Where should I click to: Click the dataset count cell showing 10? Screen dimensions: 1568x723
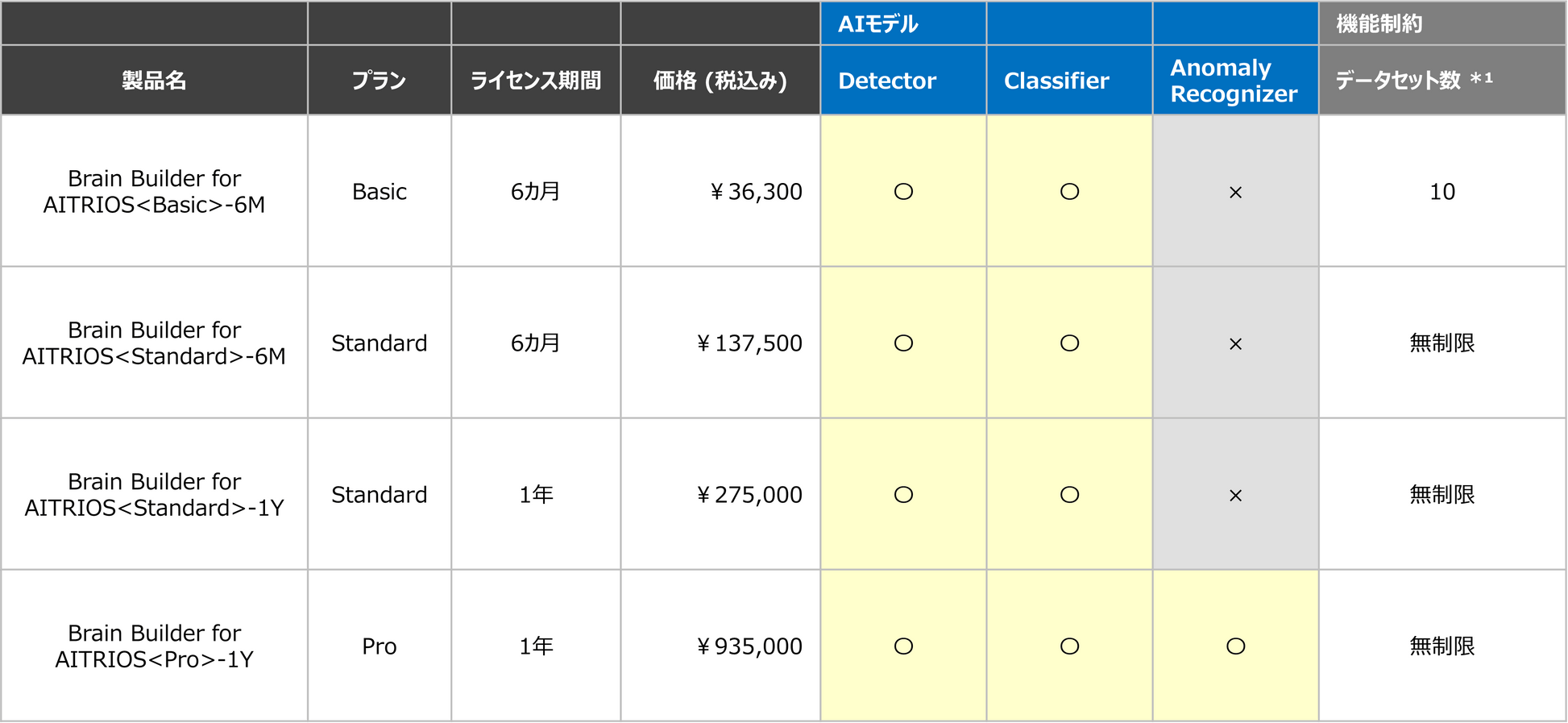pos(1441,192)
